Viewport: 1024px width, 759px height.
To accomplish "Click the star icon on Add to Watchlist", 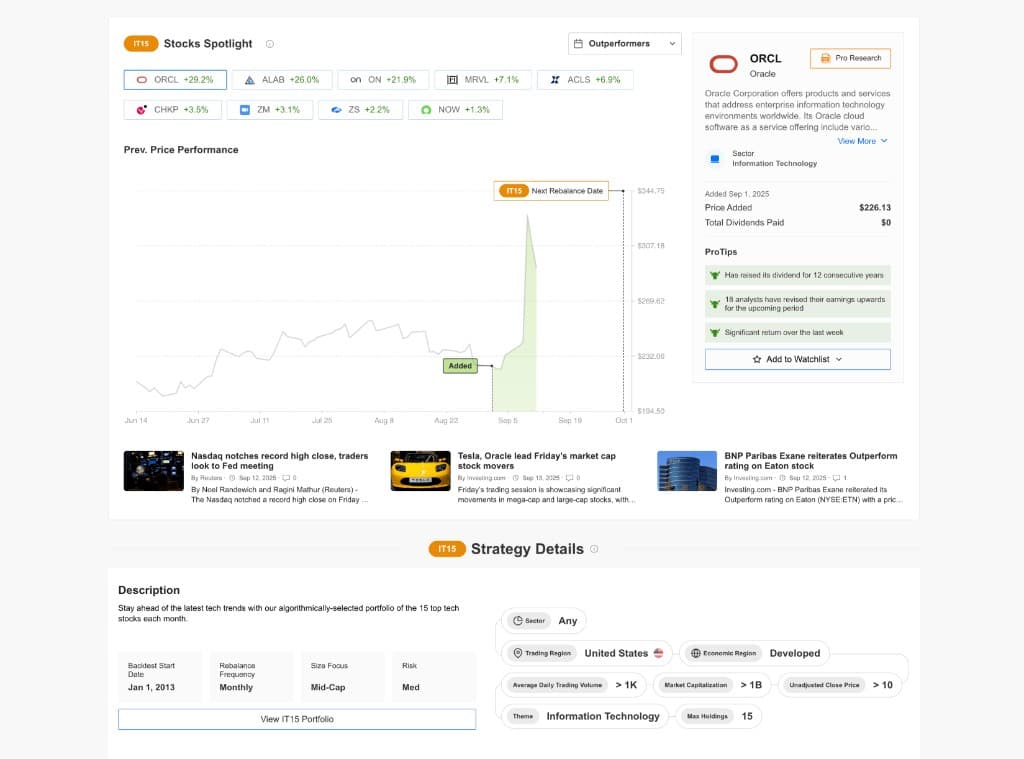I will [757, 359].
